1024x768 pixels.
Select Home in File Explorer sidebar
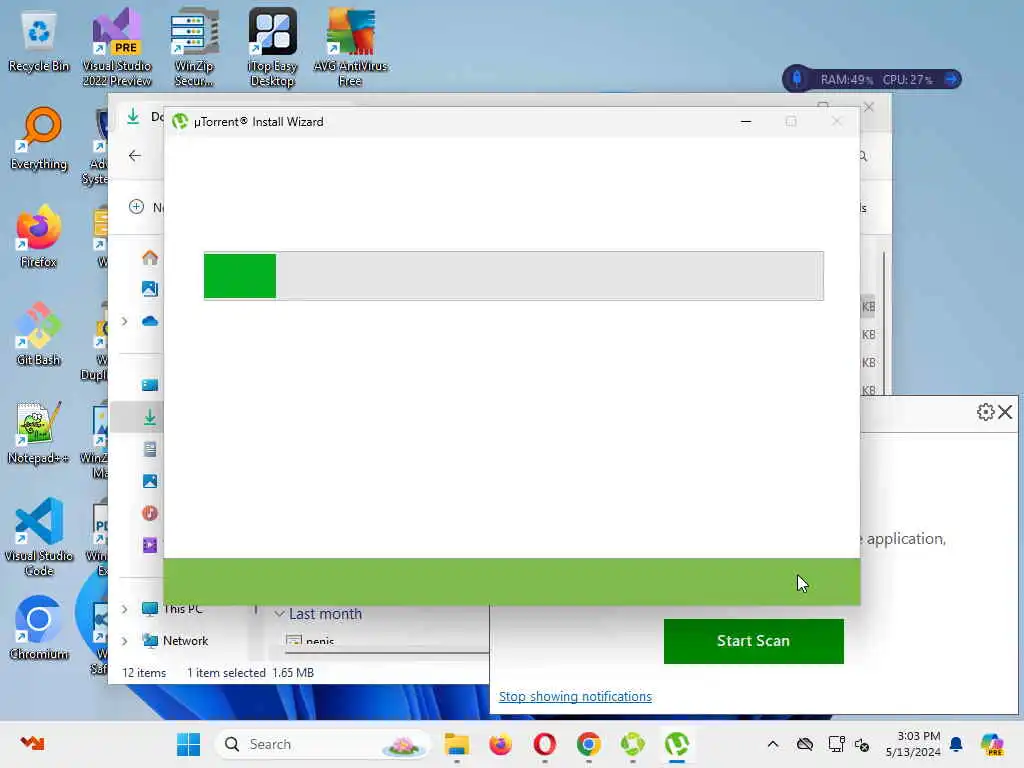(x=150, y=257)
